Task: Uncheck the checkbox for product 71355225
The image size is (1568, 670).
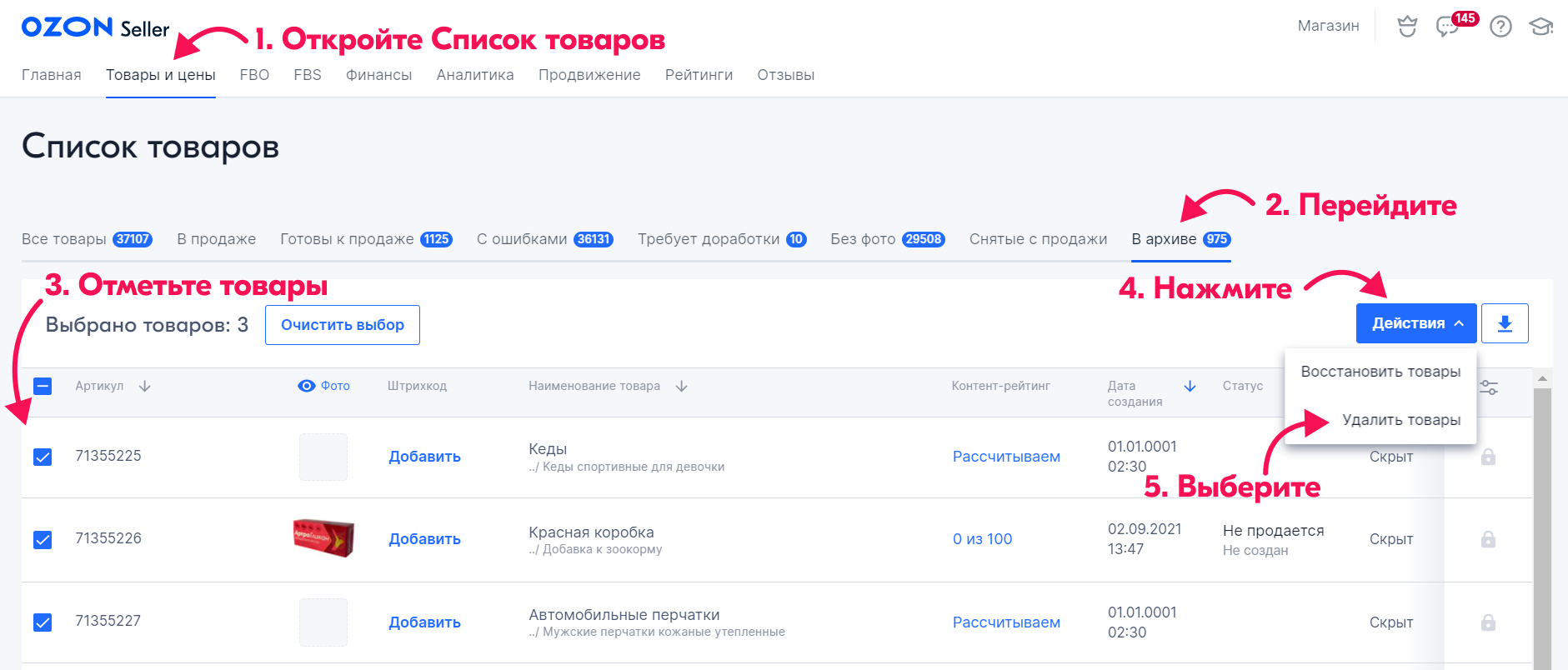Action: tap(43, 457)
